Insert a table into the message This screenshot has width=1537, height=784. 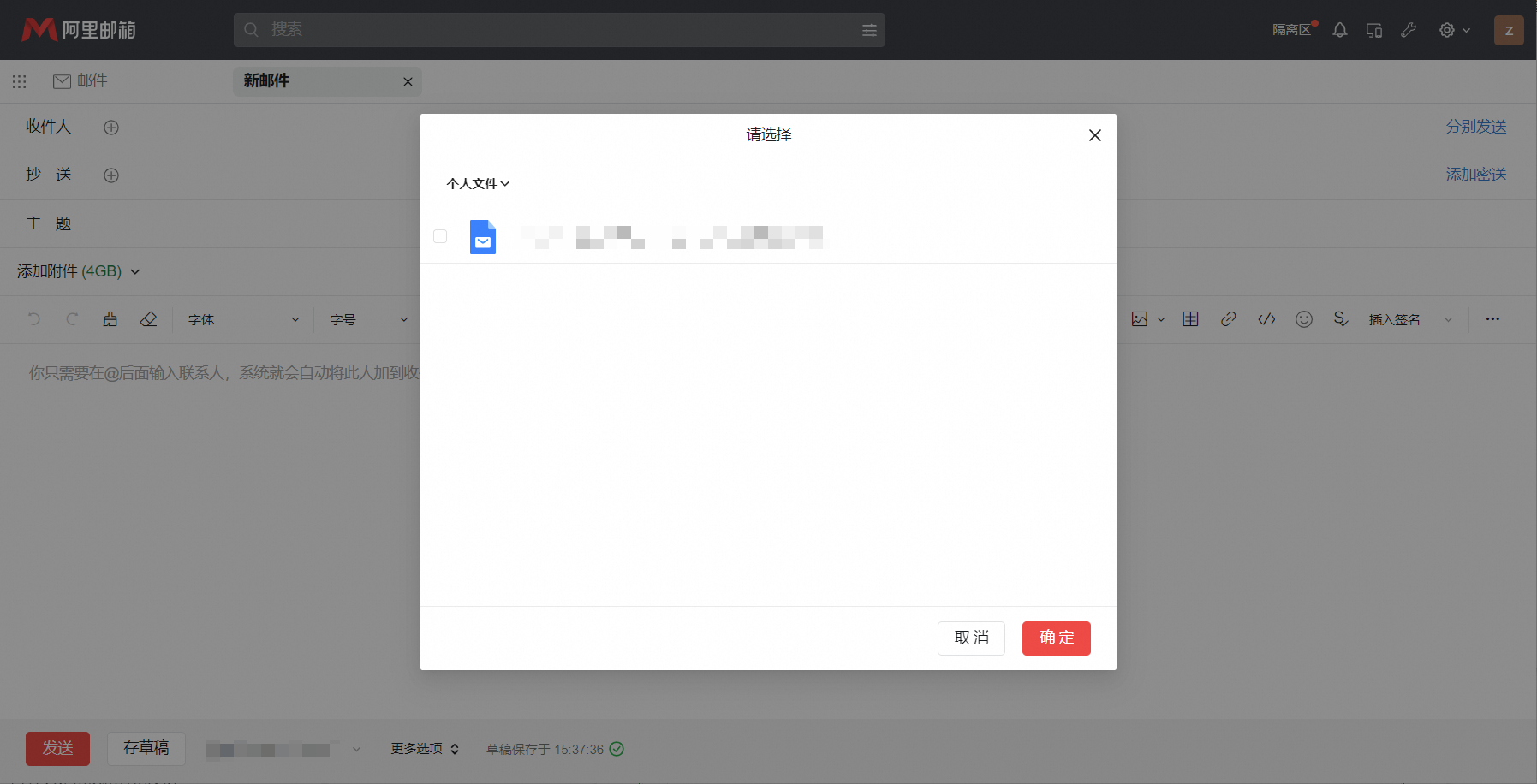(1189, 319)
